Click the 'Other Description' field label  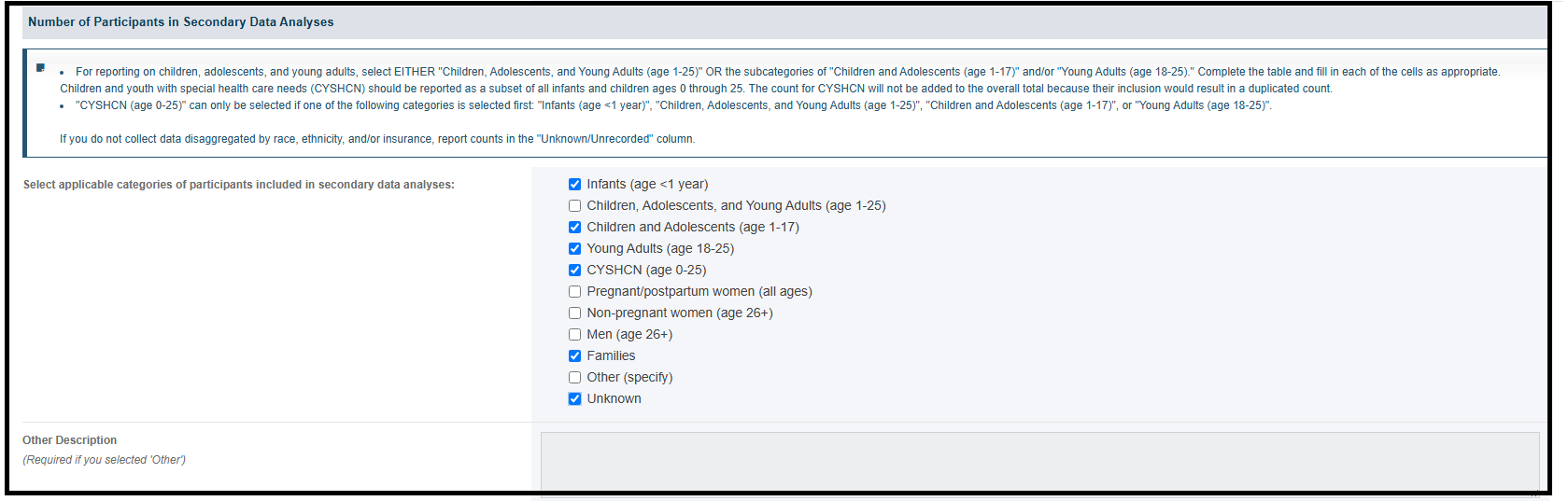(70, 440)
